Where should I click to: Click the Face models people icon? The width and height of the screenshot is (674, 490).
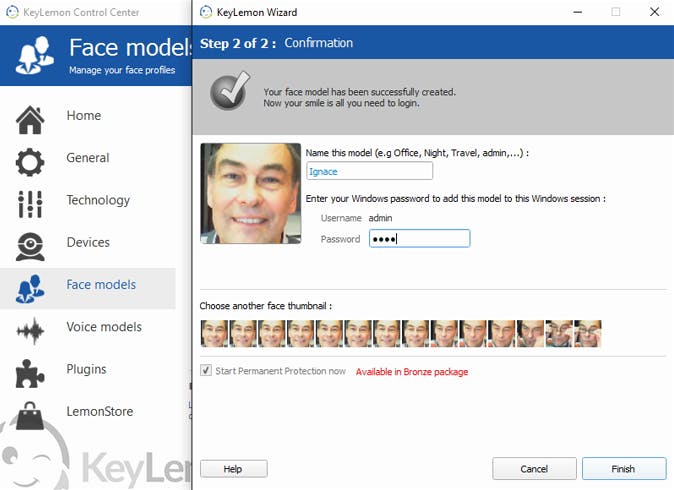click(x=30, y=288)
